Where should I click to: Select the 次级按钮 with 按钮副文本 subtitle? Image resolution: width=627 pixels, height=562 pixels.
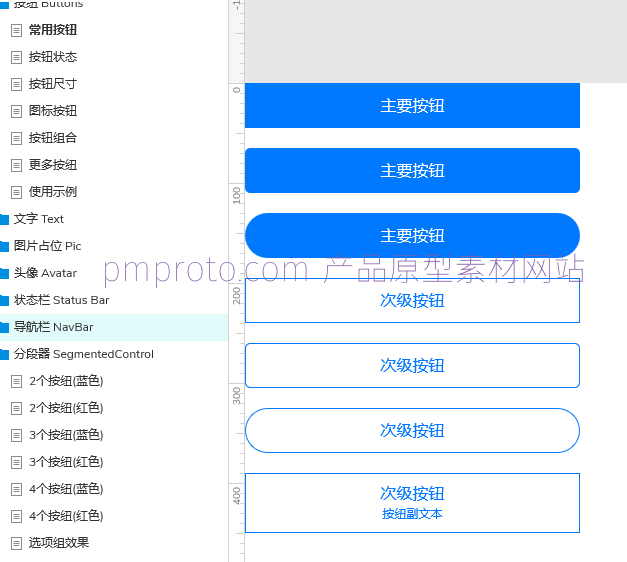coord(412,502)
